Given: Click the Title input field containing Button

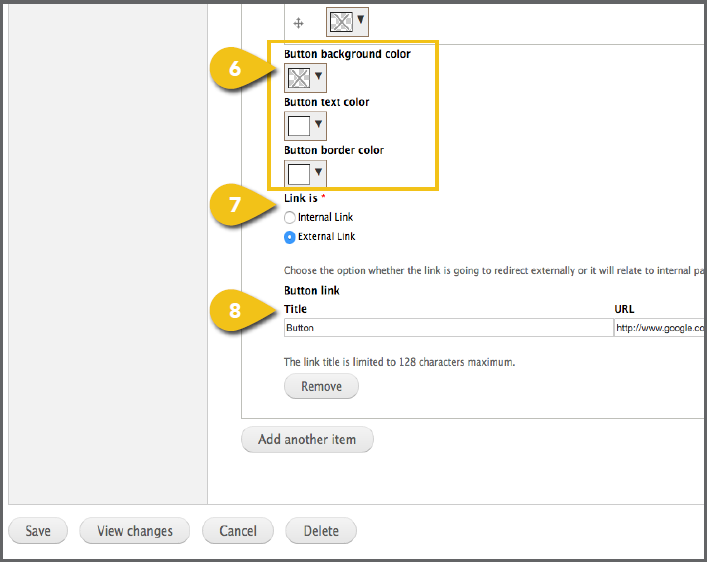Looking at the screenshot, I should pos(449,327).
